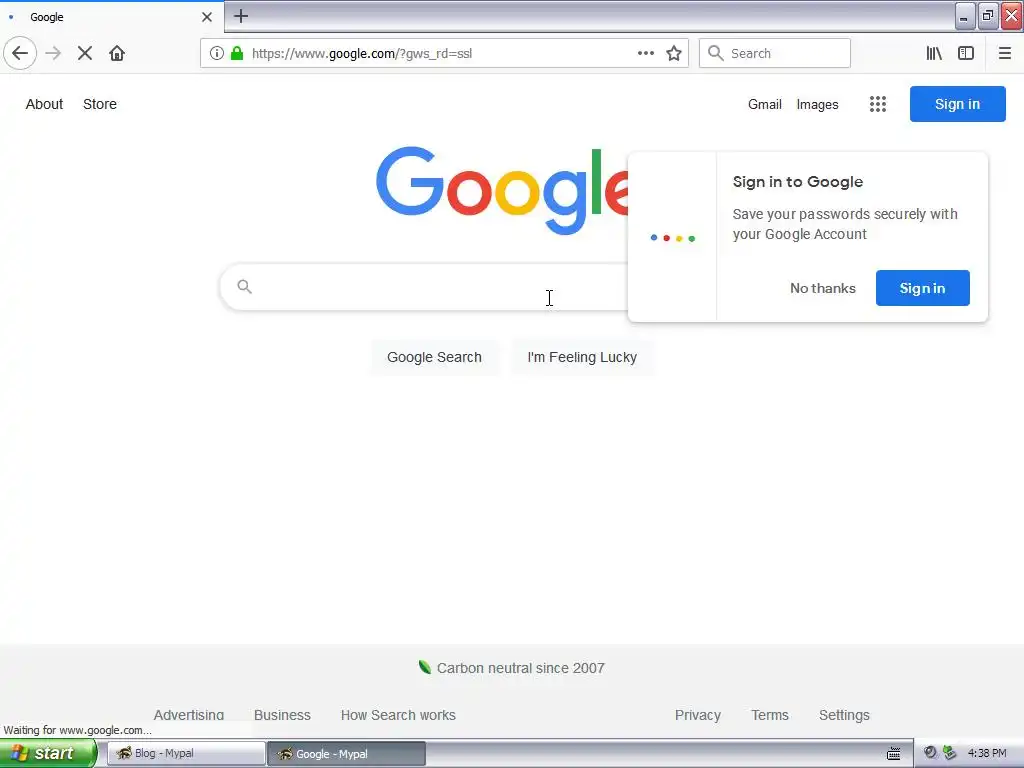Open the Settings footer menu
Viewport: 1024px width, 768px height.
coord(844,715)
